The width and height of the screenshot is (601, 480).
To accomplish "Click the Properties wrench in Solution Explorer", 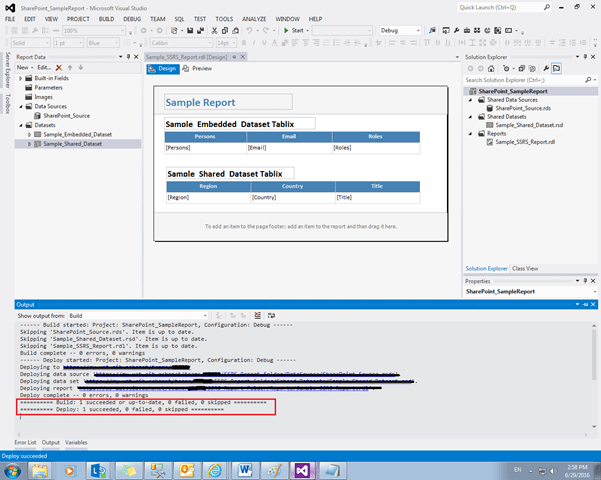I will (546, 69).
